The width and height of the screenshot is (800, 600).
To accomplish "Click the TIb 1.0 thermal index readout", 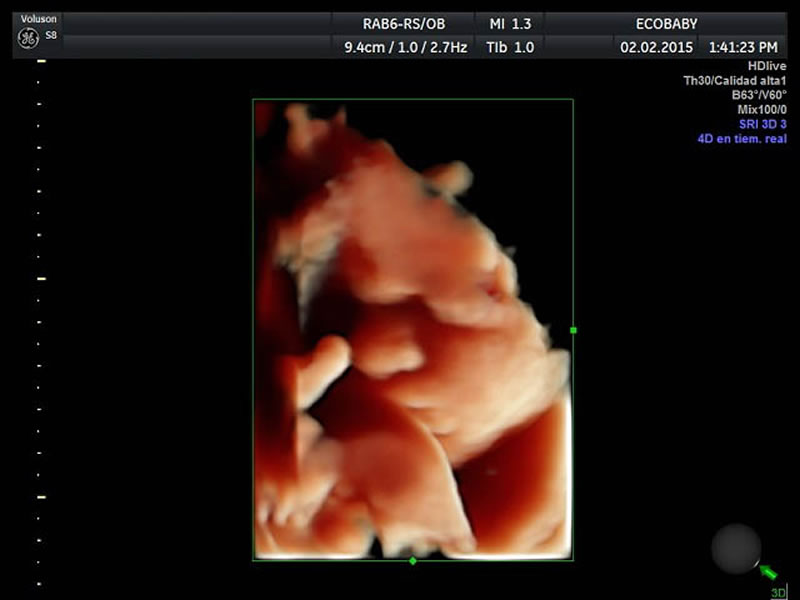I will pos(509,47).
